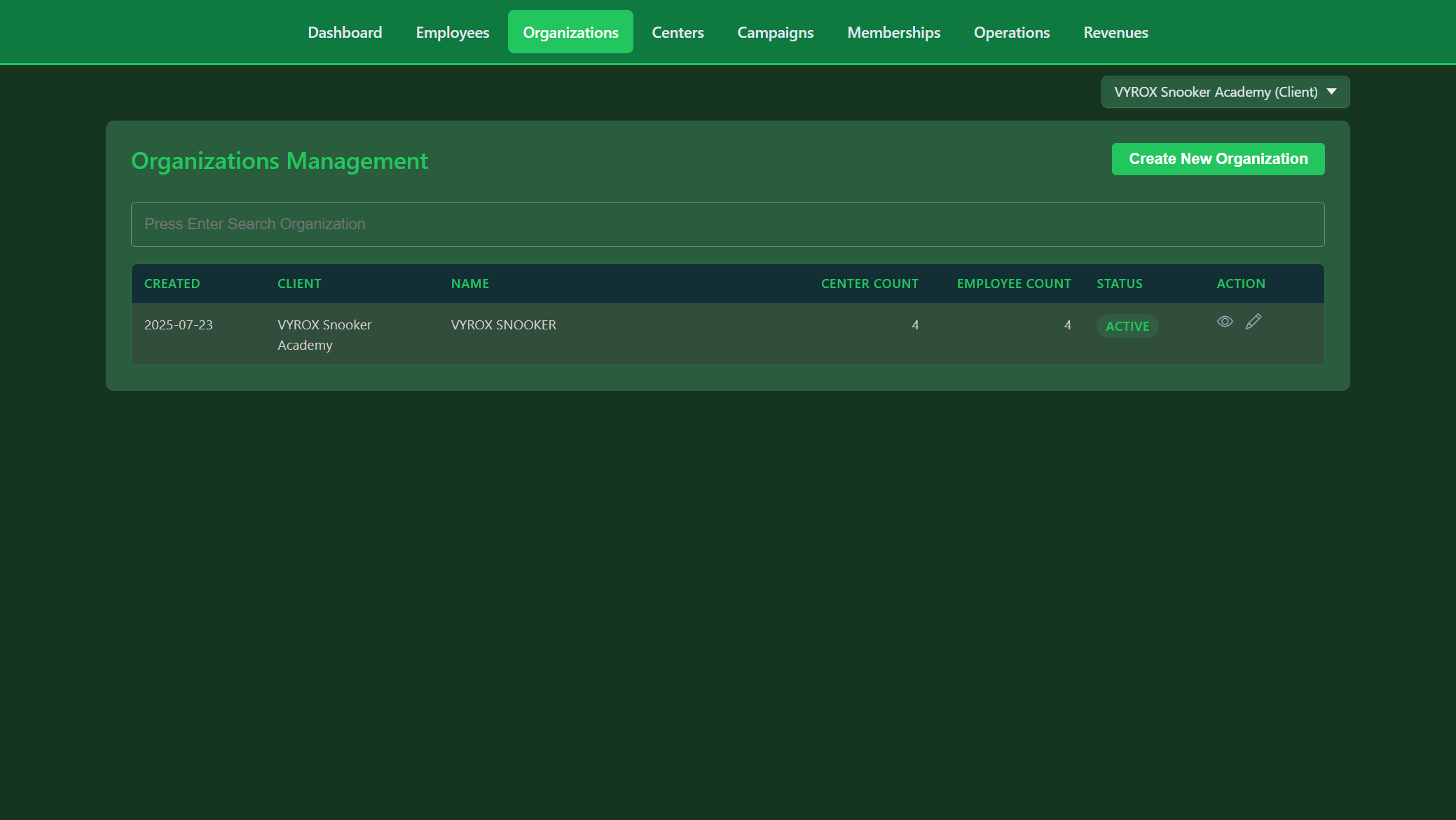Viewport: 1456px width, 820px height.
Task: Click the Organizations Management heading
Action: (280, 161)
